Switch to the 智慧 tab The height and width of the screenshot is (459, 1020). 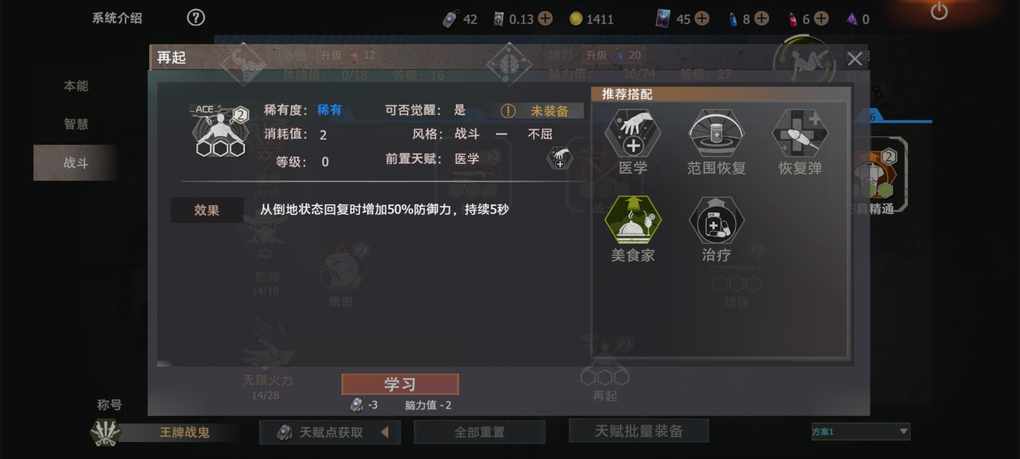click(x=75, y=124)
